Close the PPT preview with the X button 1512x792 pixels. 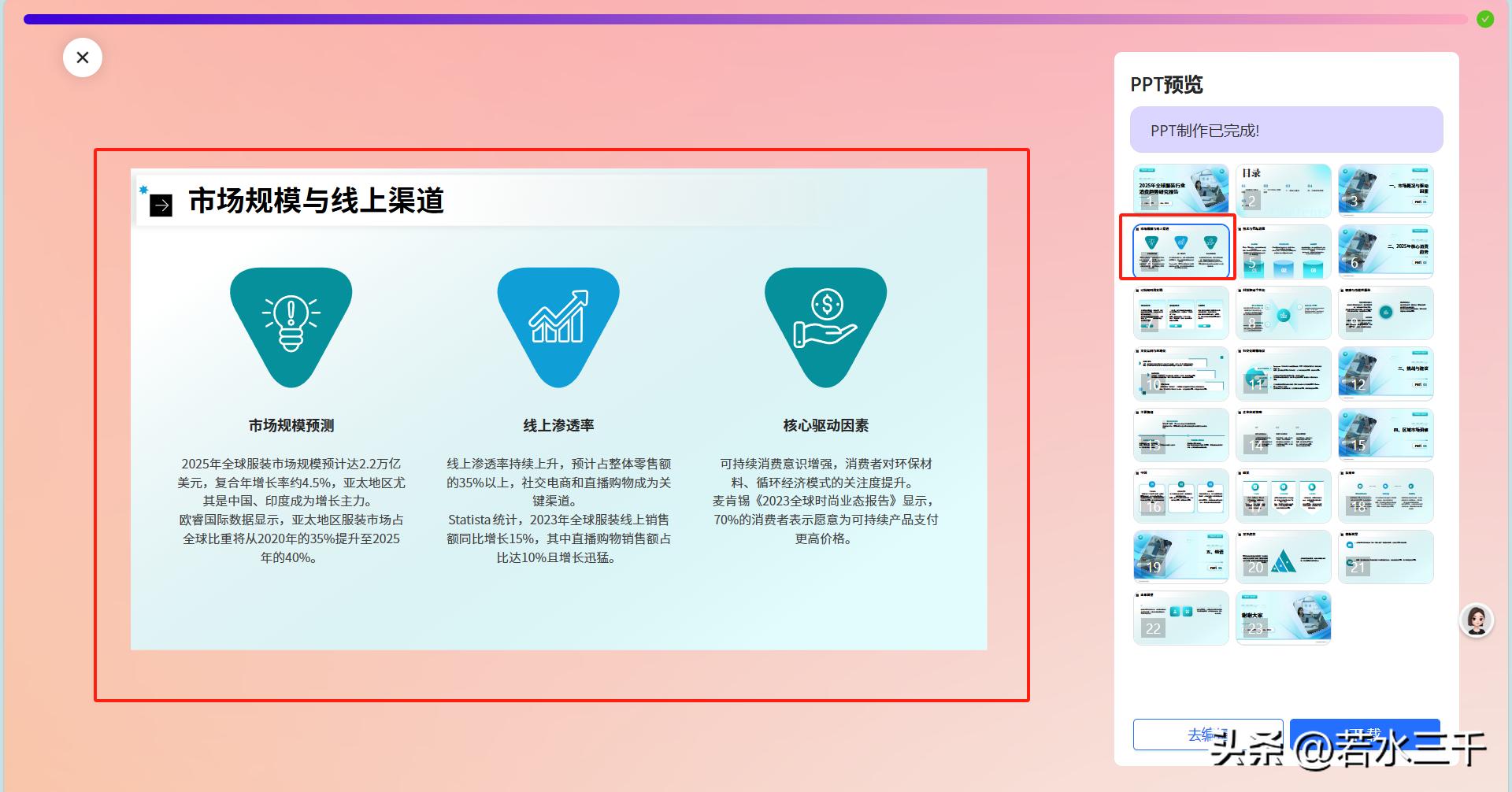[83, 57]
